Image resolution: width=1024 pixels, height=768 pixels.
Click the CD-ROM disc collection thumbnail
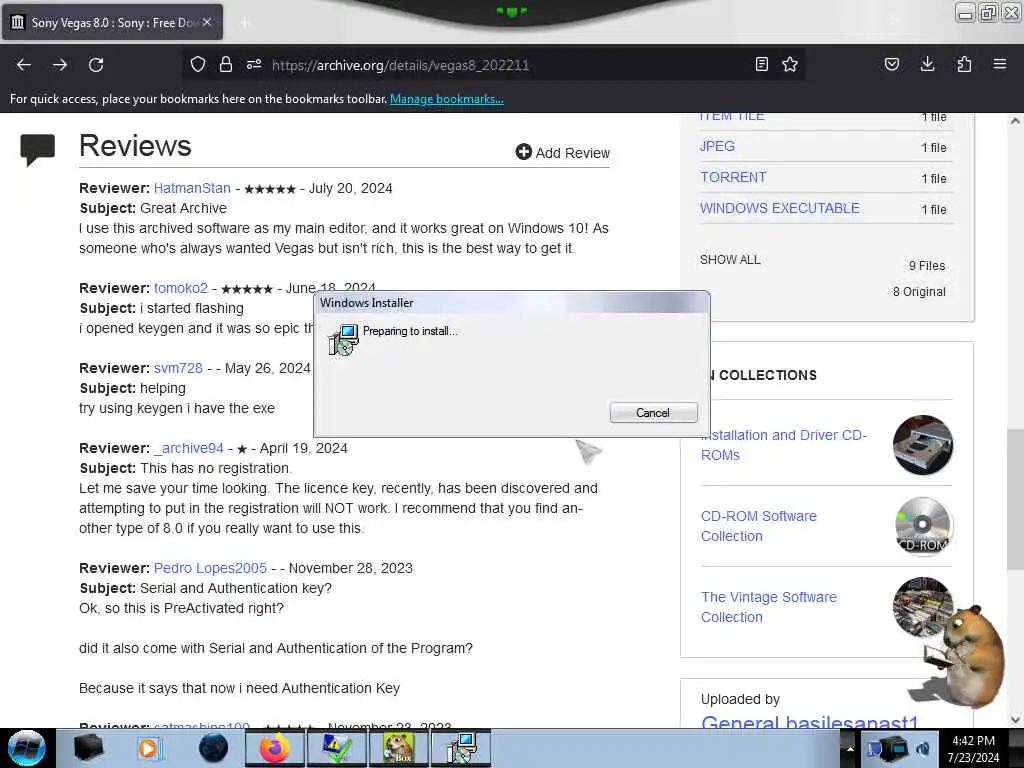pyautogui.click(x=922, y=526)
